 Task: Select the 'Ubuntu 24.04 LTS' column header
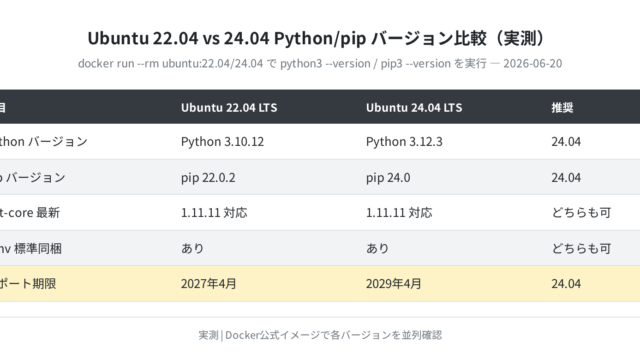(x=414, y=108)
